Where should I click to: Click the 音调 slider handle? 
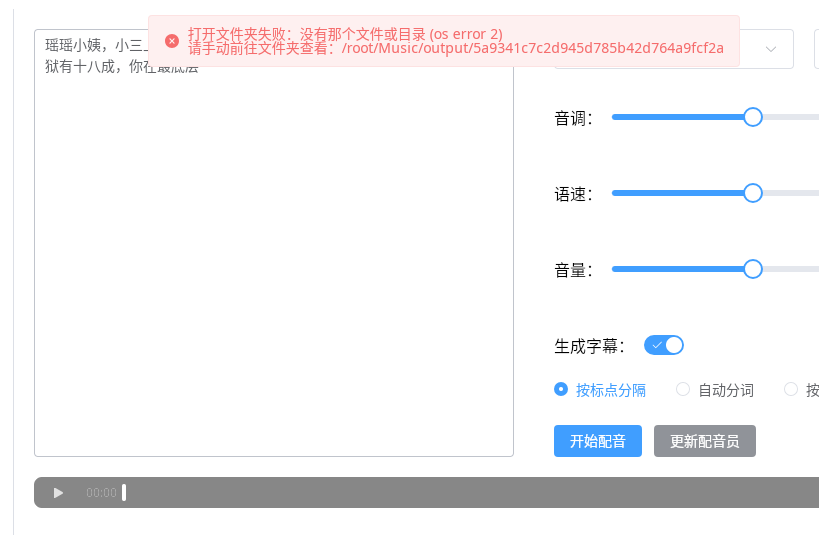[x=753, y=117]
